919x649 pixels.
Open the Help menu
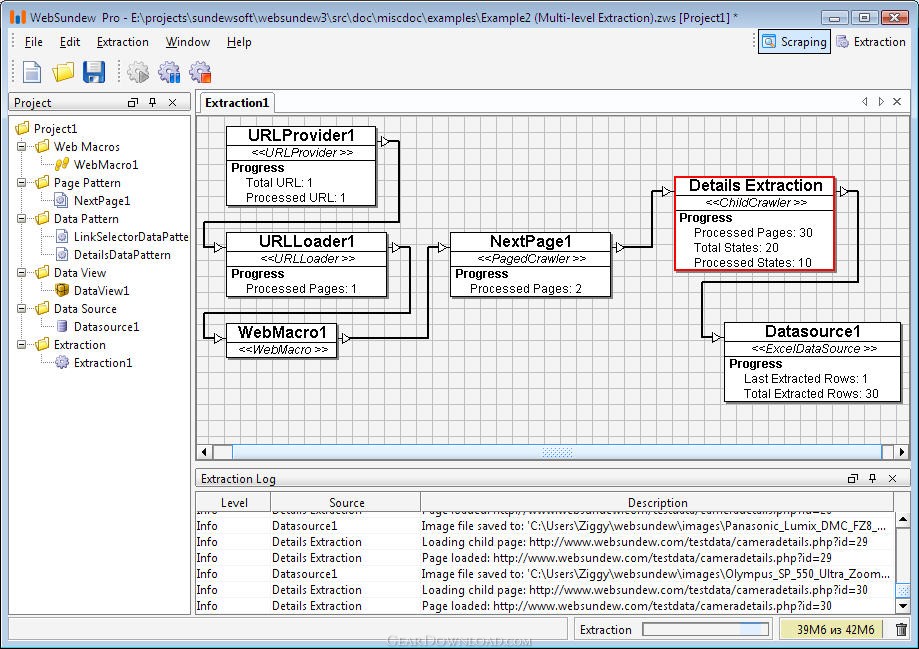(239, 42)
